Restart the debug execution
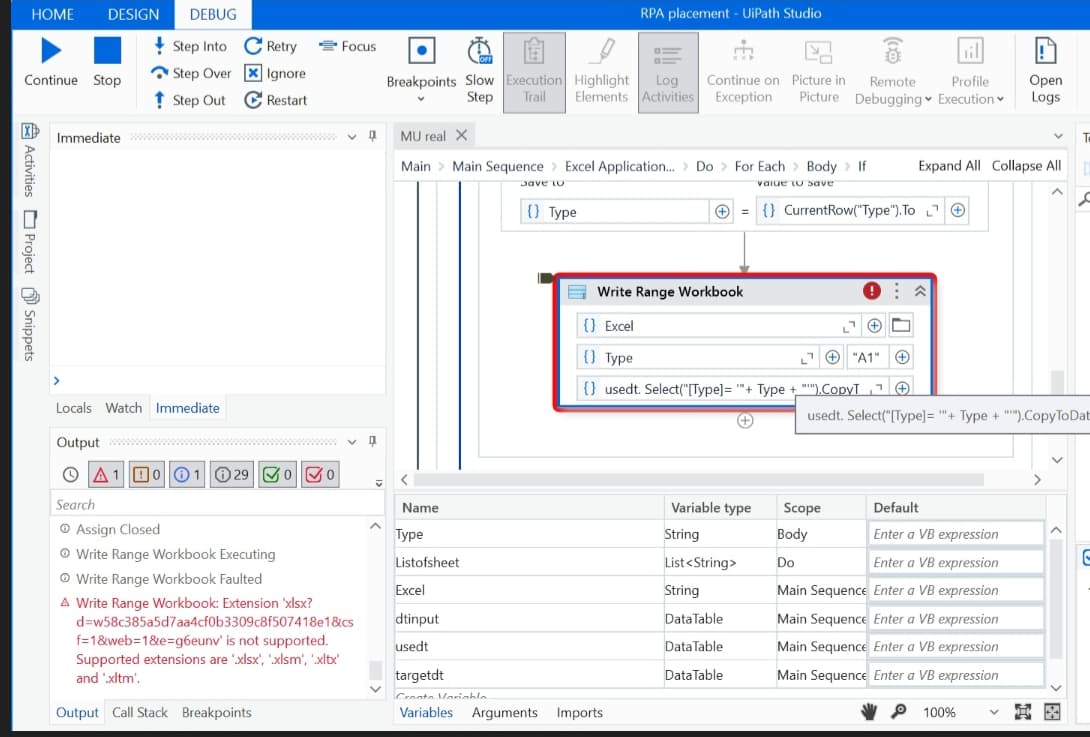1090x737 pixels. coord(275,100)
